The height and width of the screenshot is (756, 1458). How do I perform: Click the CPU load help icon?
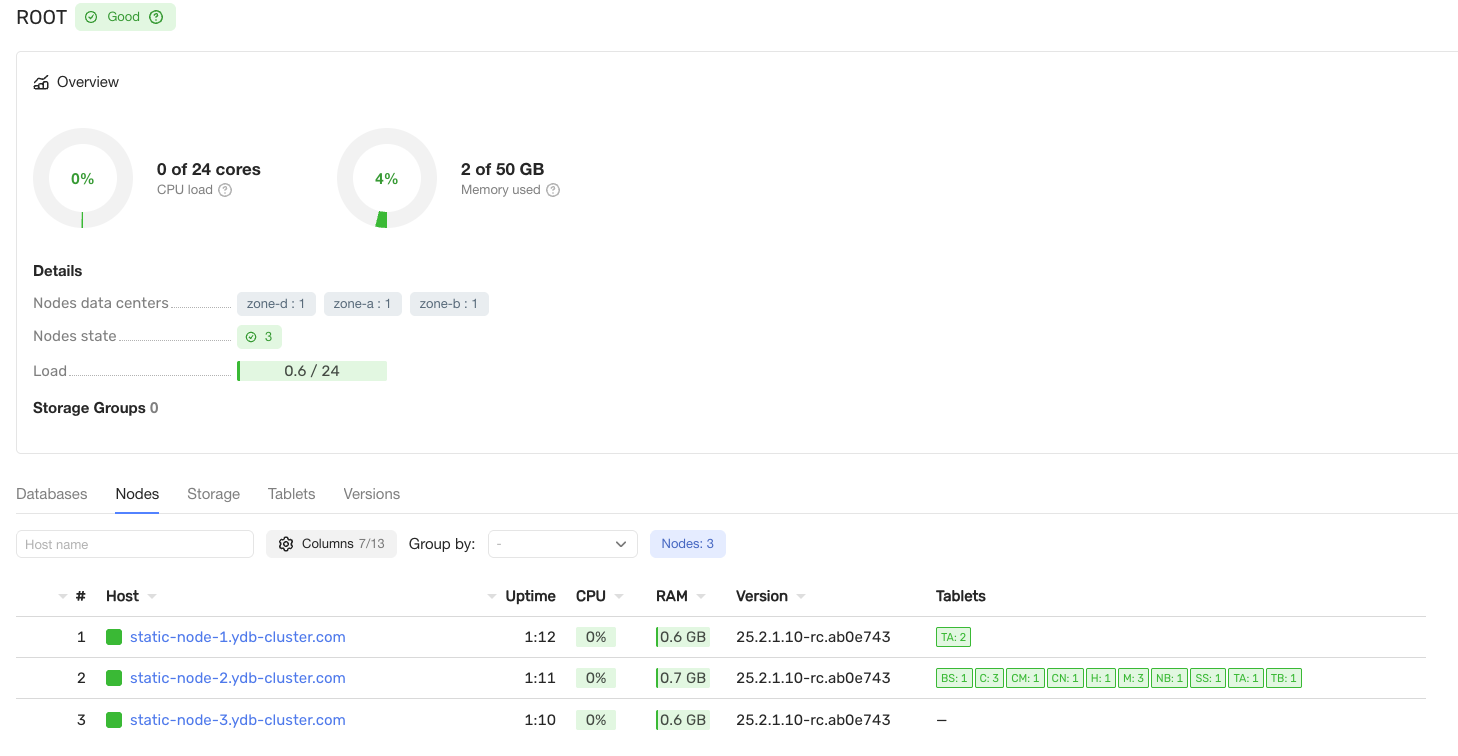pyautogui.click(x=225, y=190)
